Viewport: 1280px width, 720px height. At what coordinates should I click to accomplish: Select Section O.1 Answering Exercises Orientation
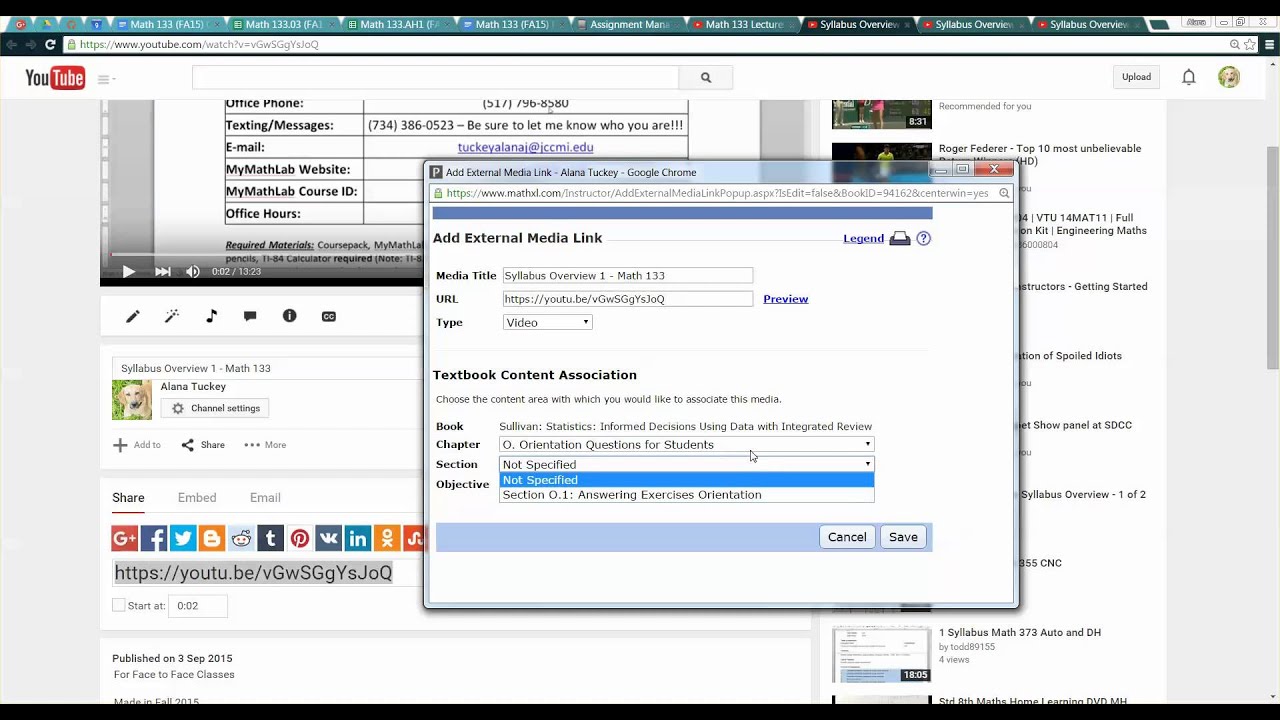(x=686, y=495)
